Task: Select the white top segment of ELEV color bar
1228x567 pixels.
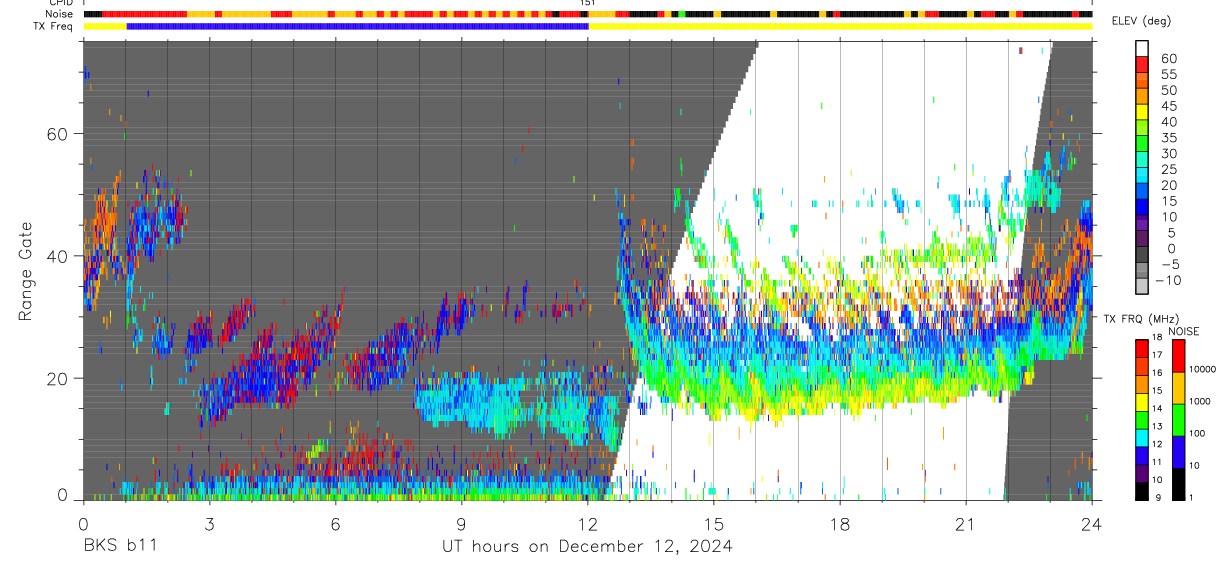Action: point(1143,49)
